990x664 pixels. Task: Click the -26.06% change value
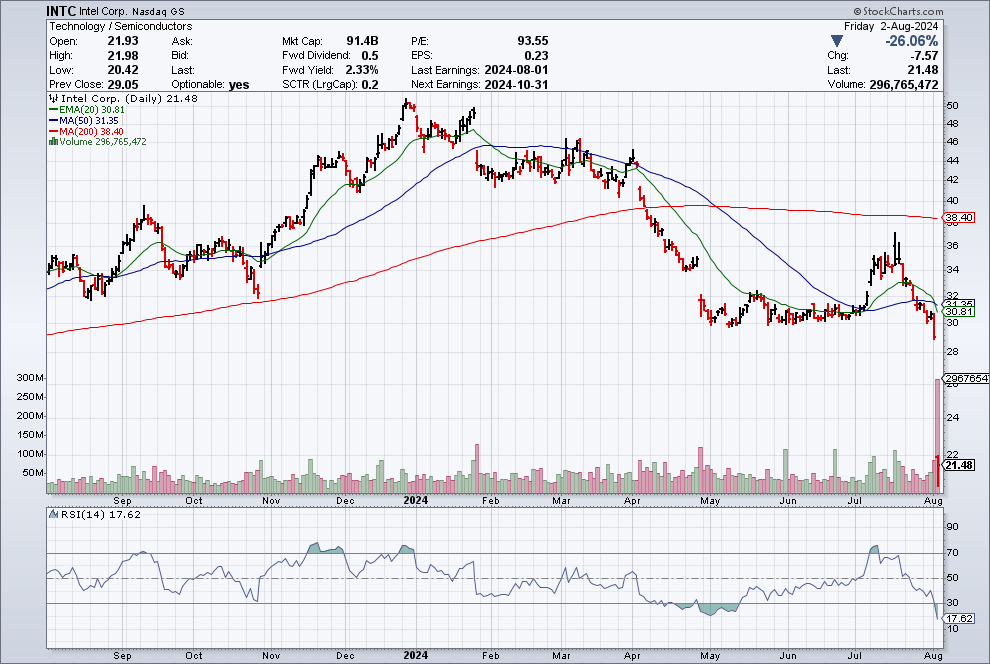click(x=911, y=41)
